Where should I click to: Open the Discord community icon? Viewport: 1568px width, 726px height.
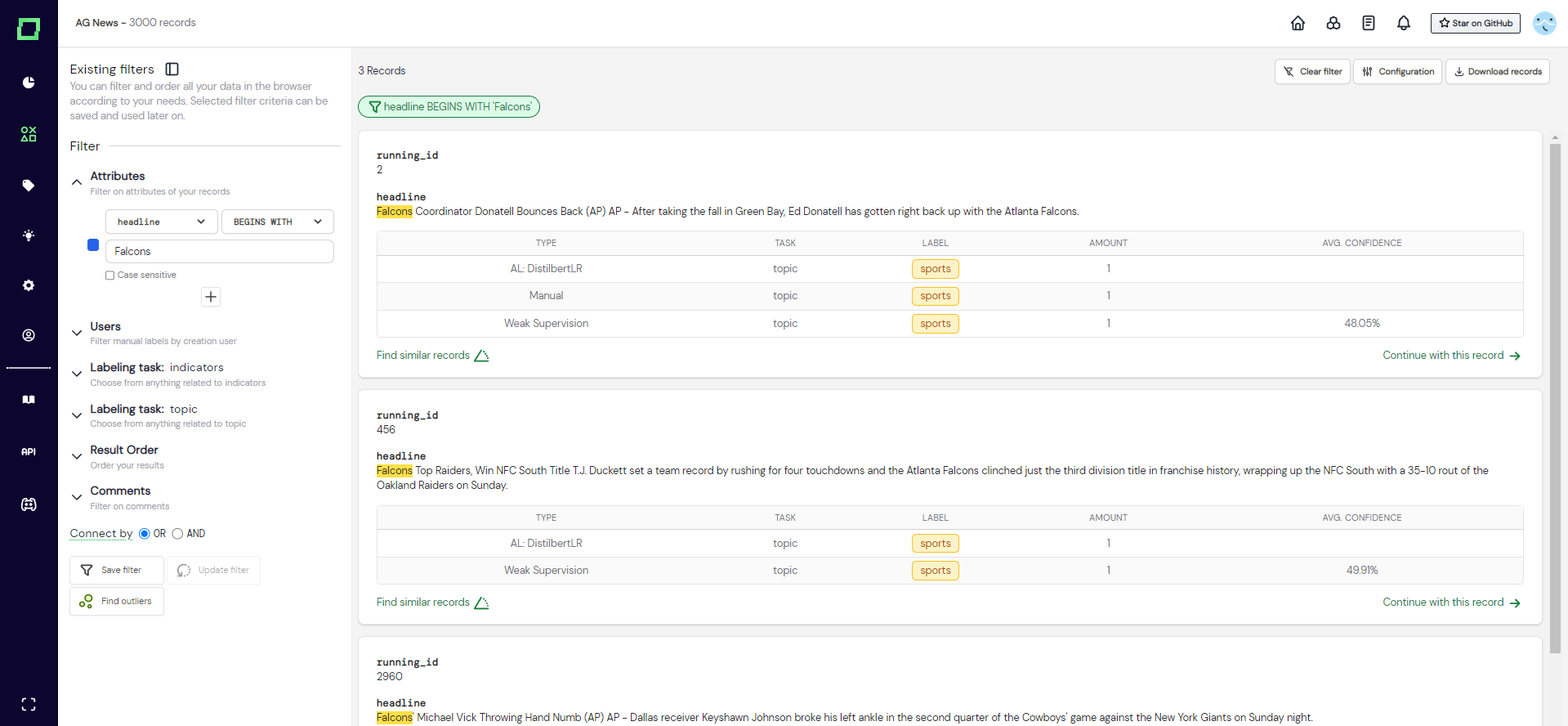click(x=29, y=504)
